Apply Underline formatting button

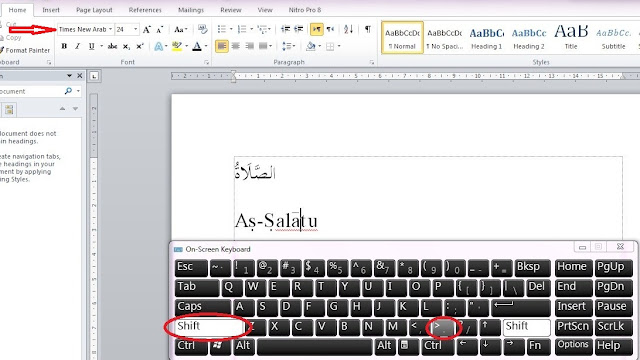91,46
